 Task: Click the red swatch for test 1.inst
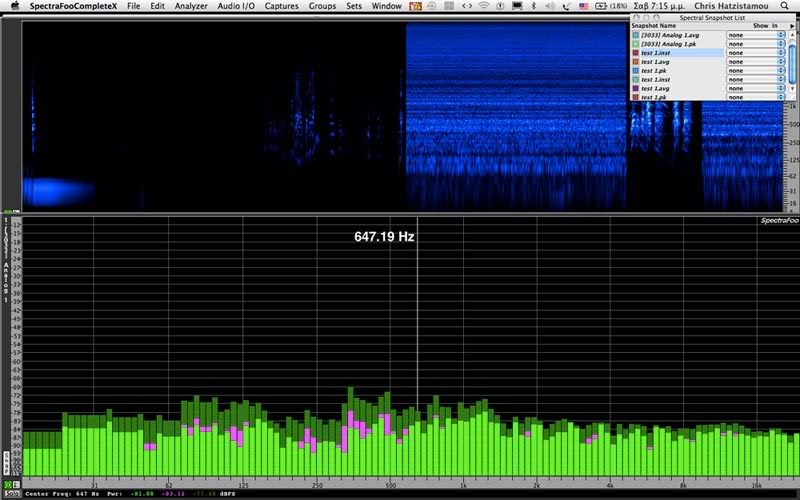tap(635, 53)
